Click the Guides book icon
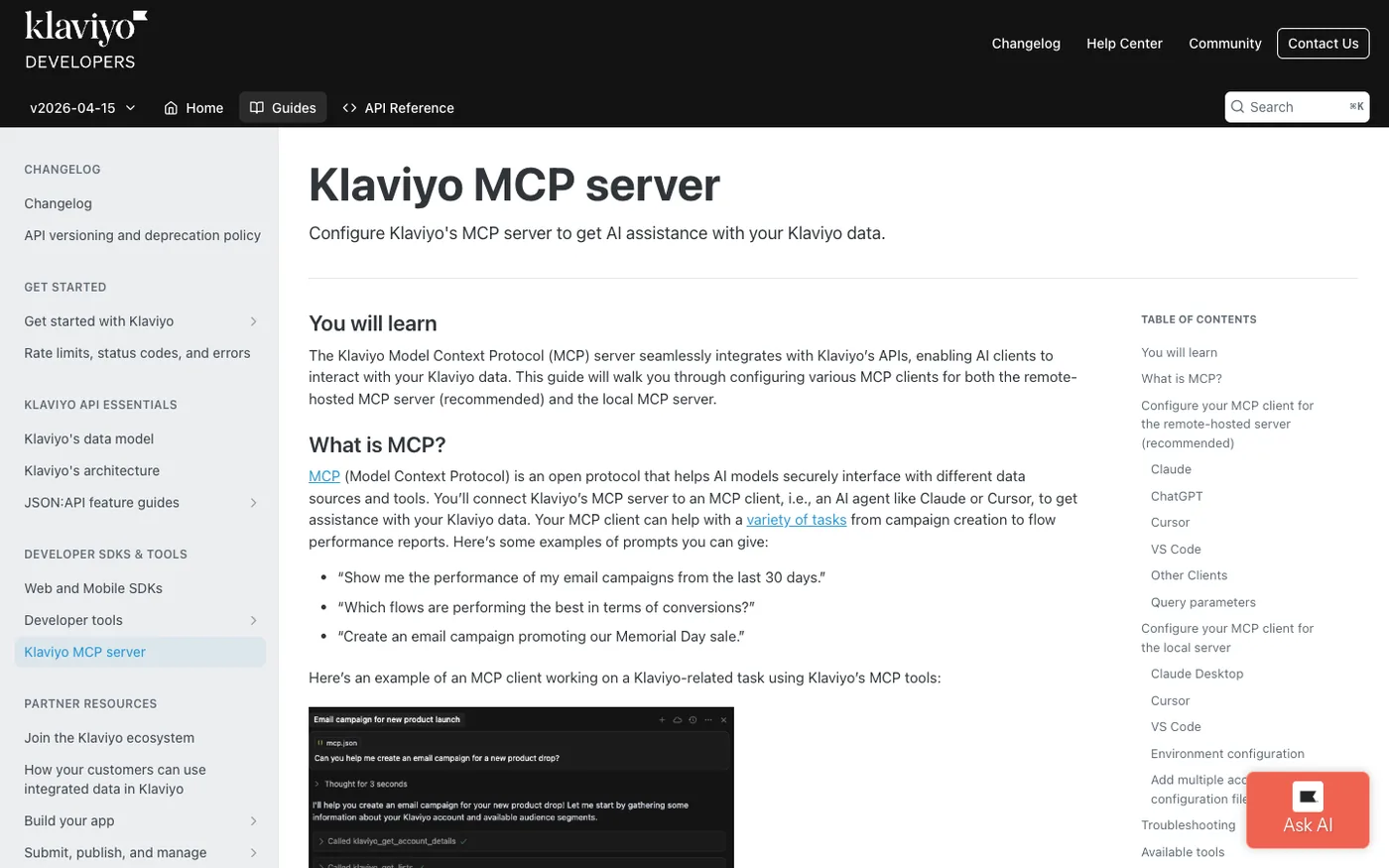This screenshot has height=868, width=1389. tap(257, 108)
